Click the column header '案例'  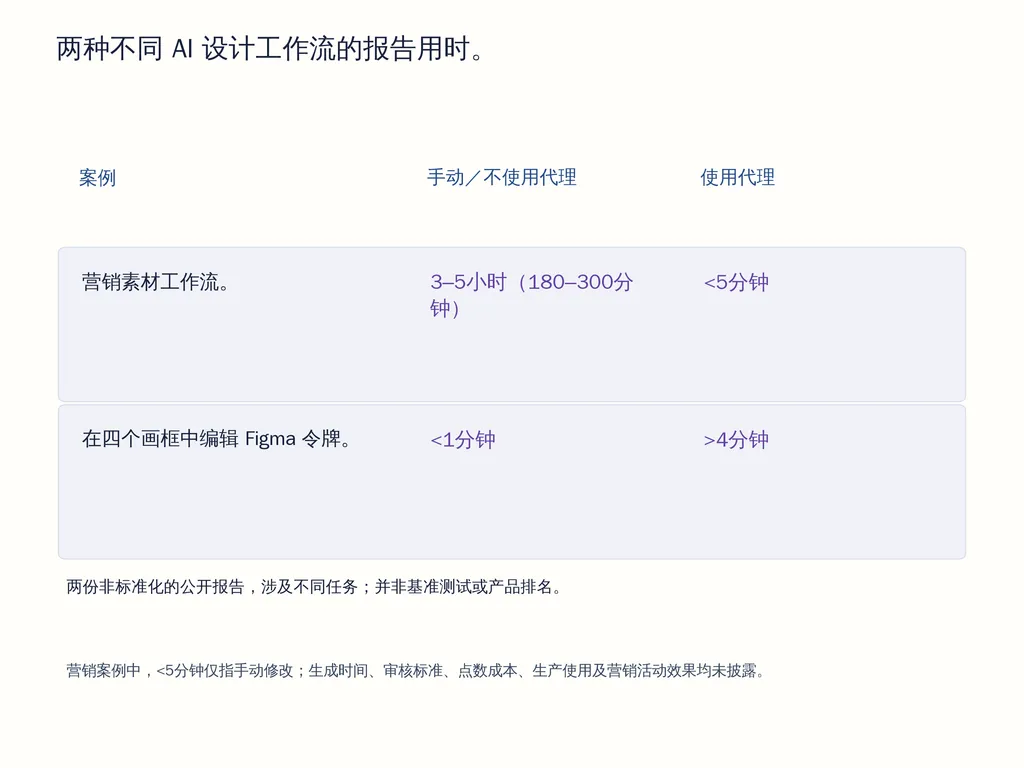pos(97,178)
